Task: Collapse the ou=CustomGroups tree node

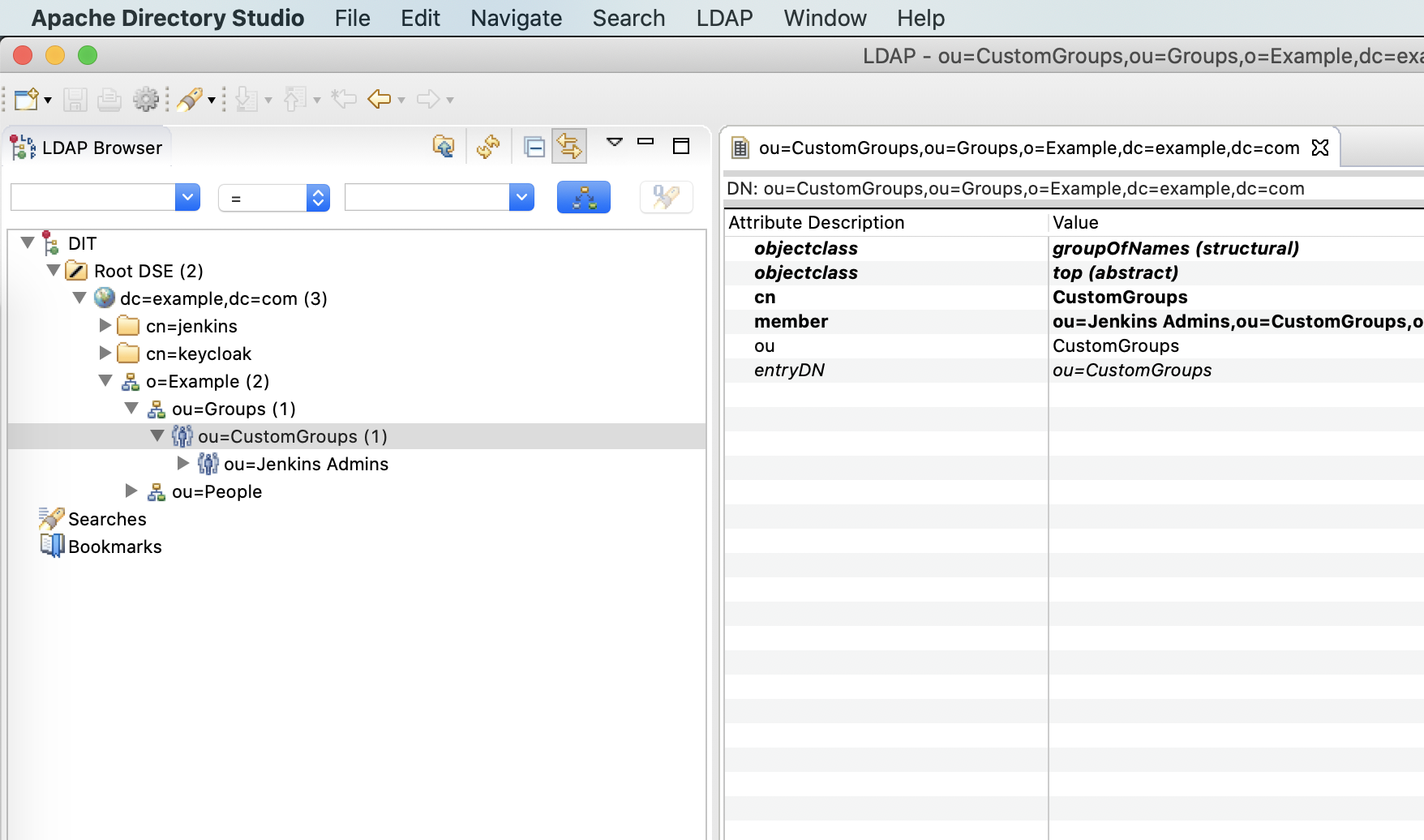Action: tap(157, 435)
